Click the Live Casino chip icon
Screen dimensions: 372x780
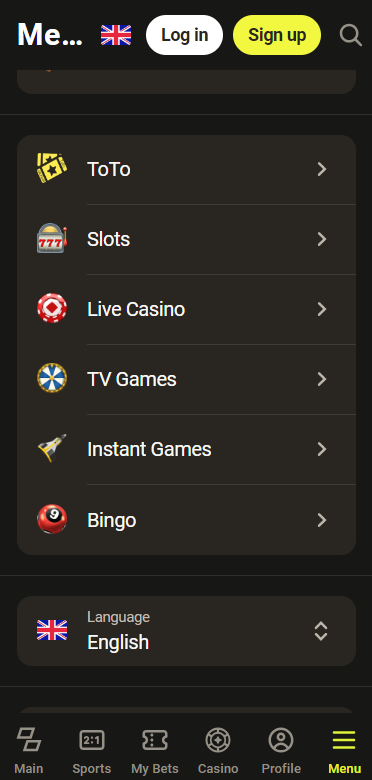(52, 309)
